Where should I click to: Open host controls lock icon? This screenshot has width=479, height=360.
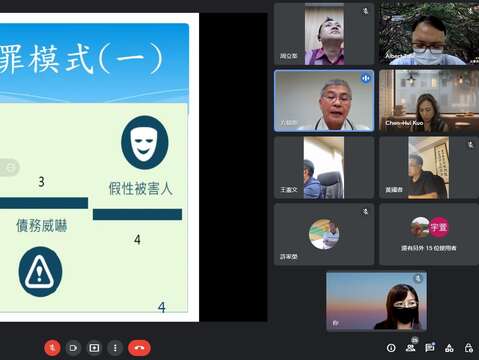click(x=469, y=348)
